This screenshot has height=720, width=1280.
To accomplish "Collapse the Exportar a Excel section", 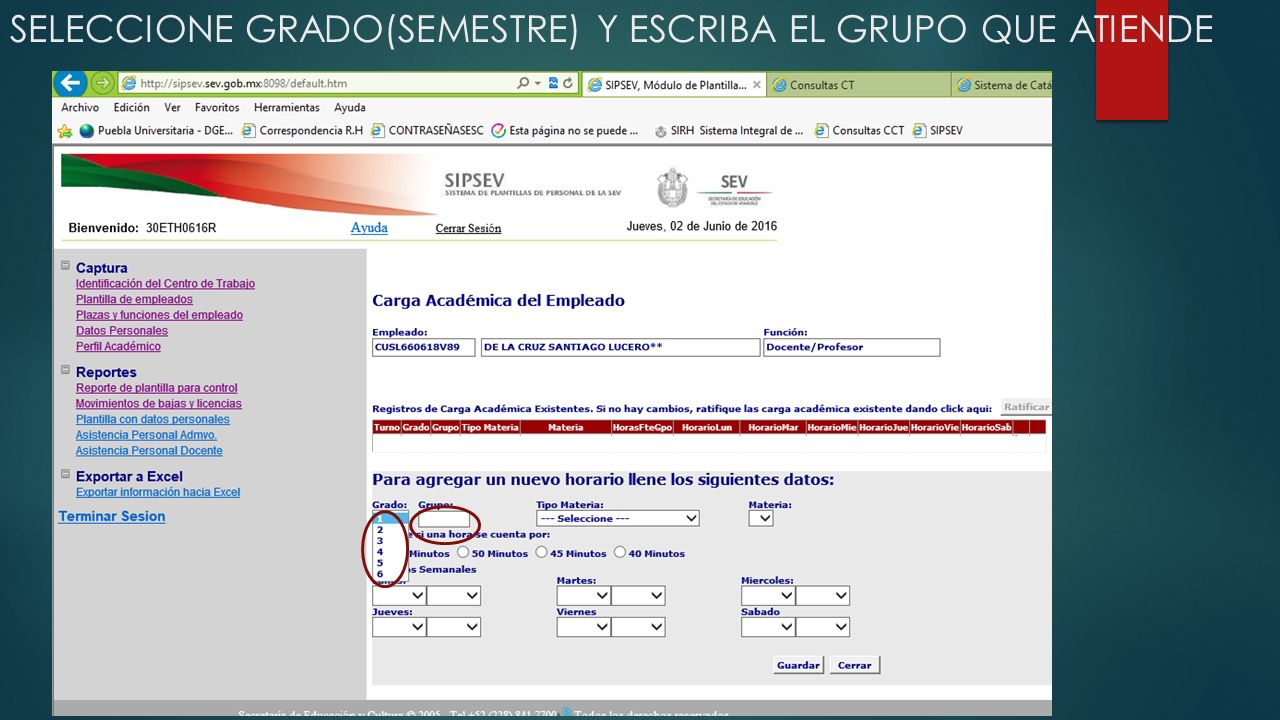I will [x=66, y=474].
